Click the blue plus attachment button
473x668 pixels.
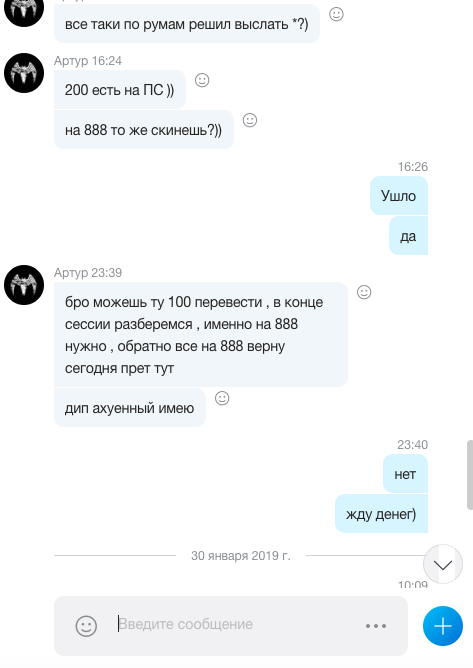point(443,626)
